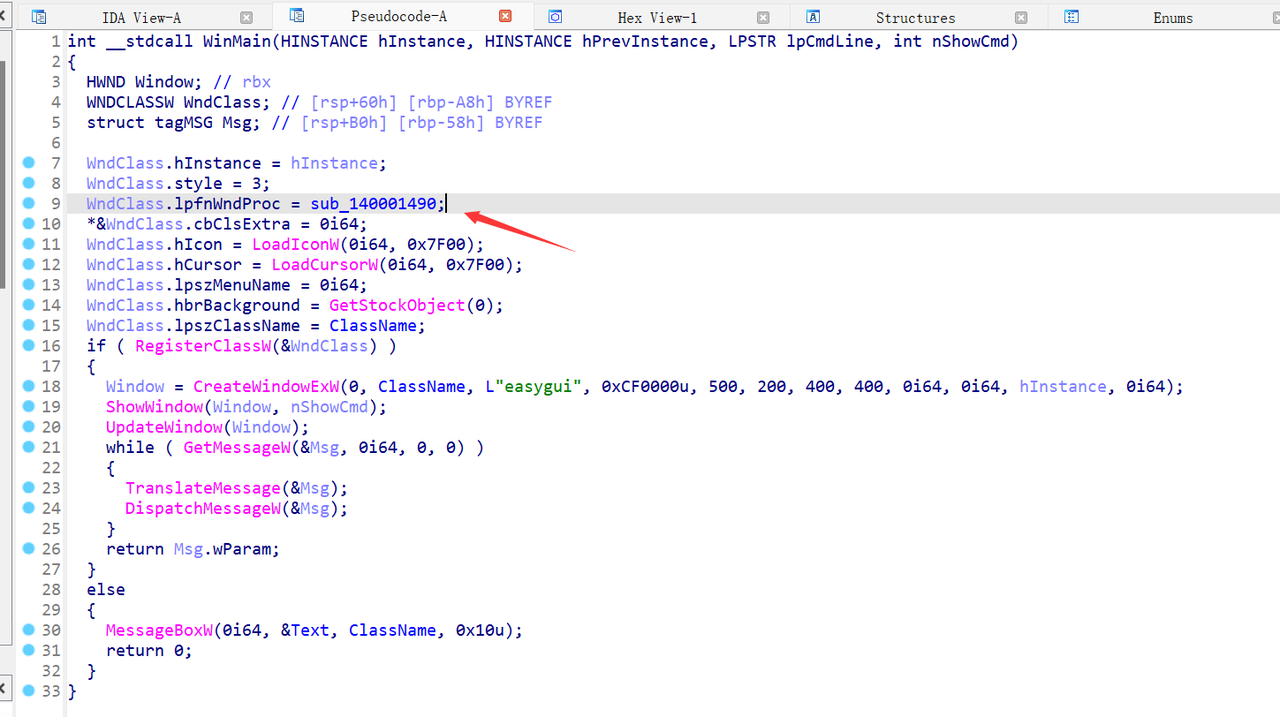This screenshot has width=1280, height=717.
Task: Close the Structures tab
Action: click(x=1020, y=17)
